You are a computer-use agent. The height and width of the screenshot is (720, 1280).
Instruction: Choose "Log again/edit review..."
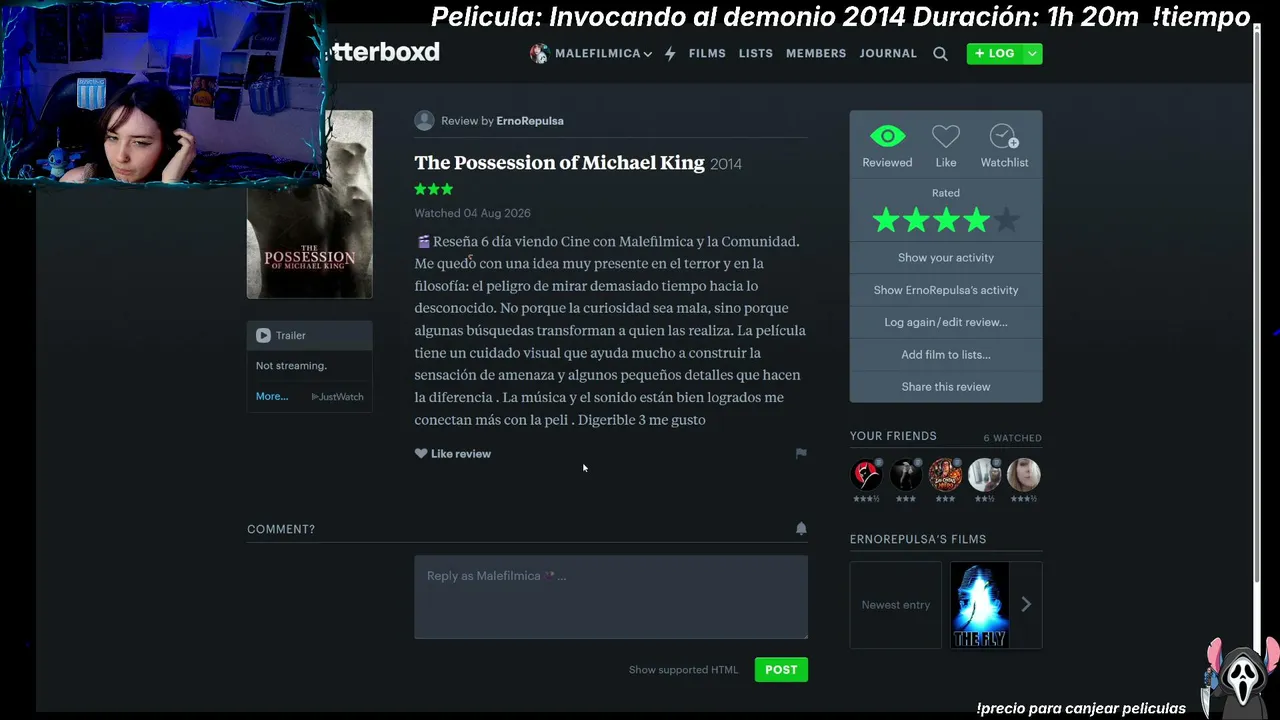(x=946, y=322)
